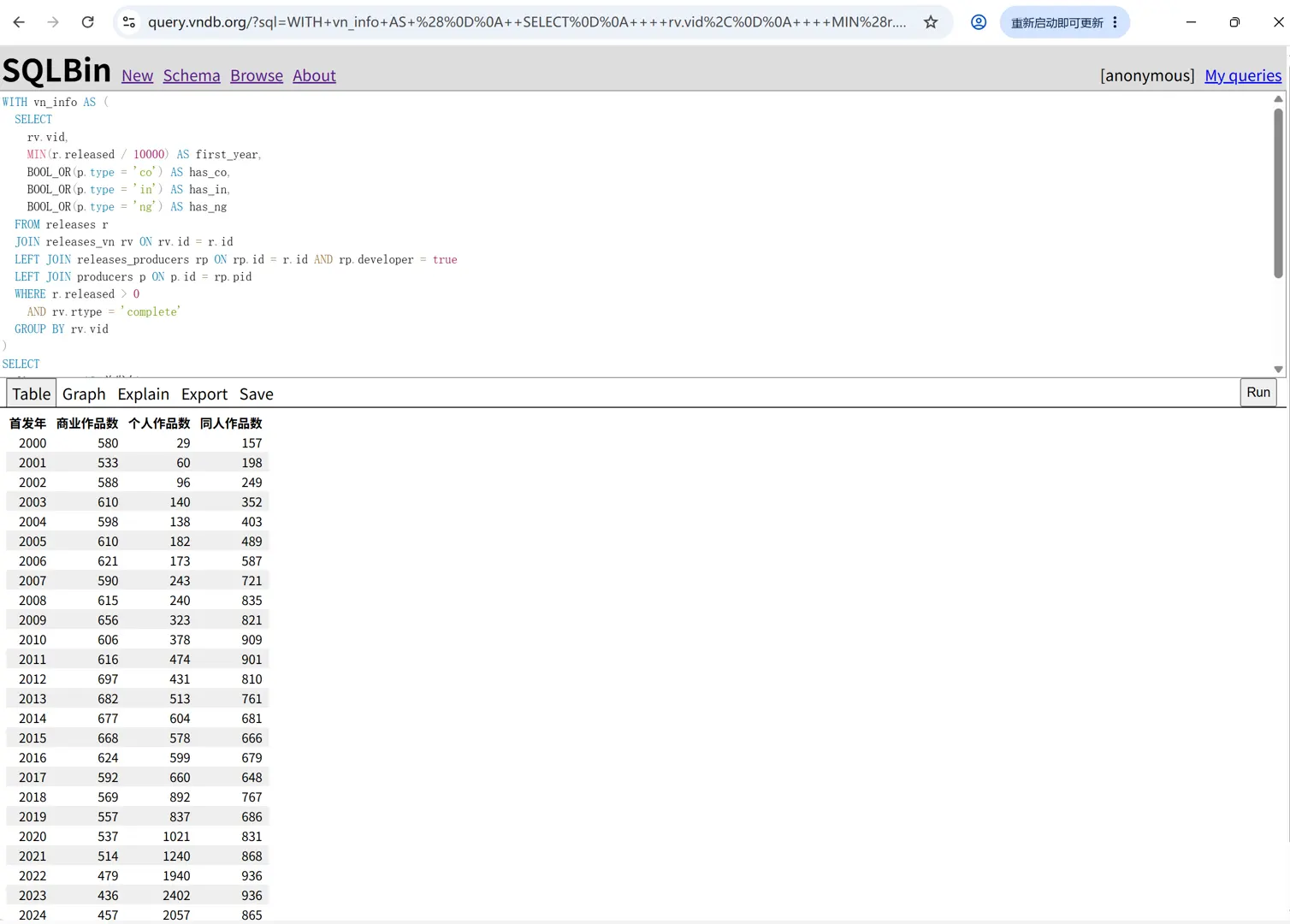Click the SQL editor scrollbar thumb
The height and width of the screenshot is (924, 1290).
coord(1278,193)
